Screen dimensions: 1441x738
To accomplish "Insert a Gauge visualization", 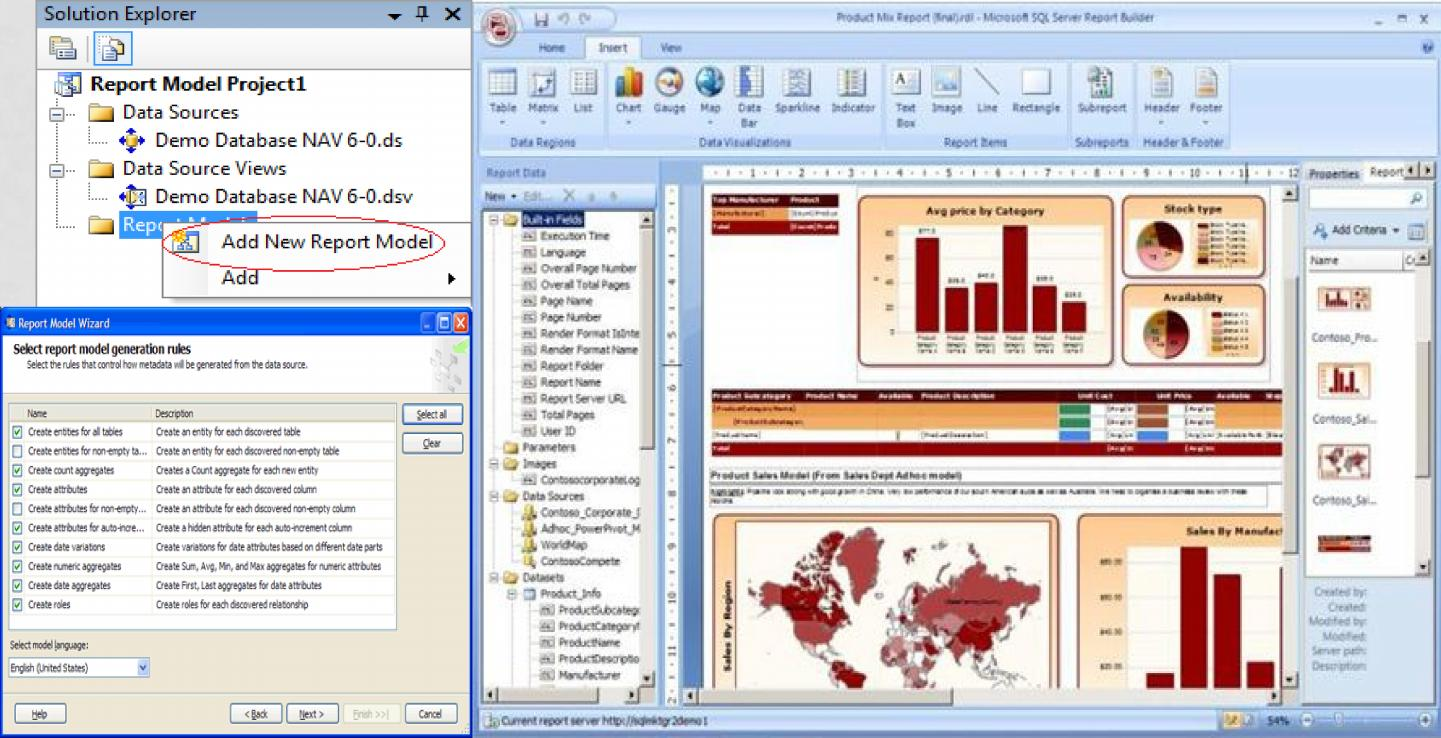I will tap(669, 92).
